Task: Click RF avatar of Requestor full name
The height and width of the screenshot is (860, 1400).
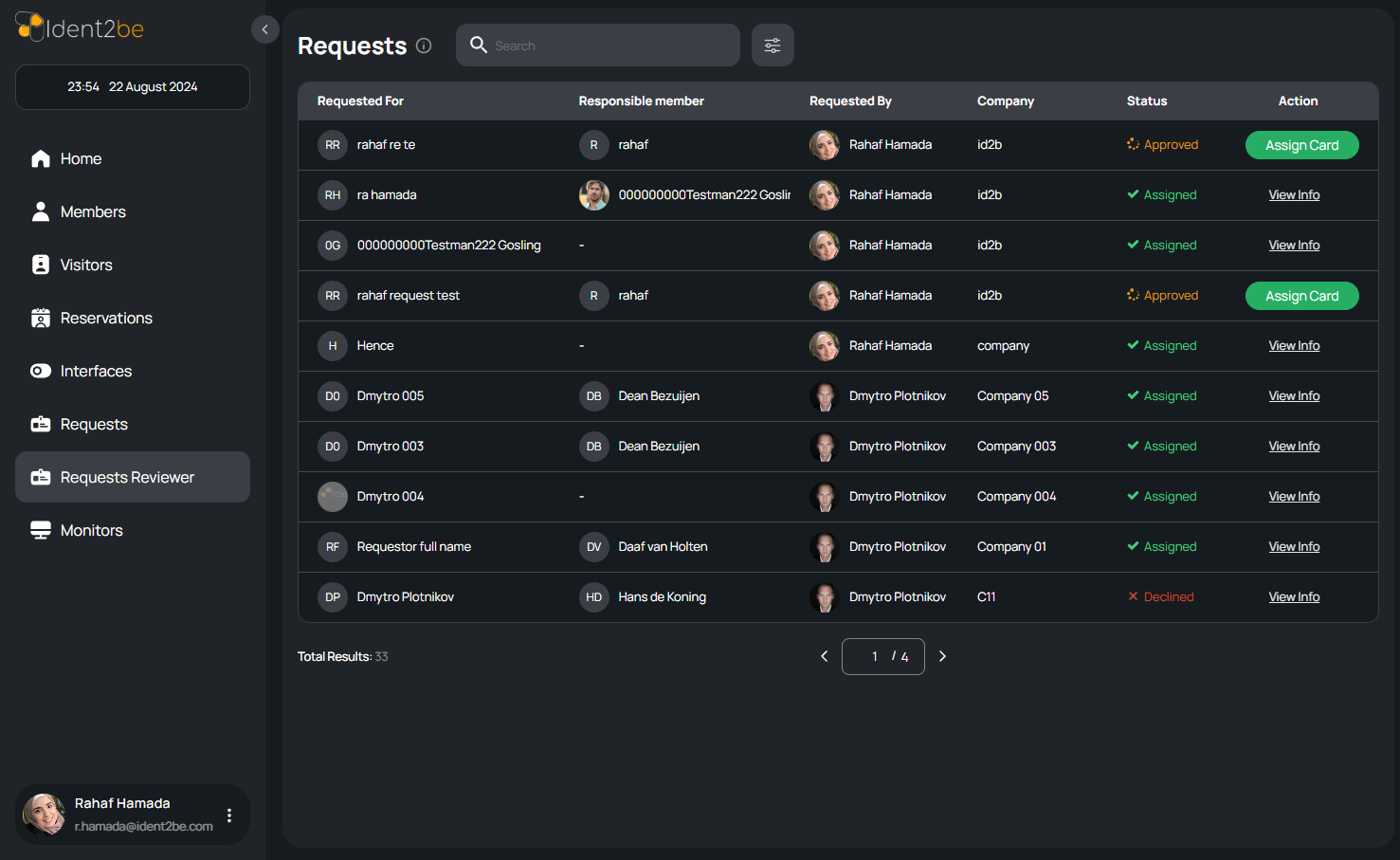Action: coord(333,547)
